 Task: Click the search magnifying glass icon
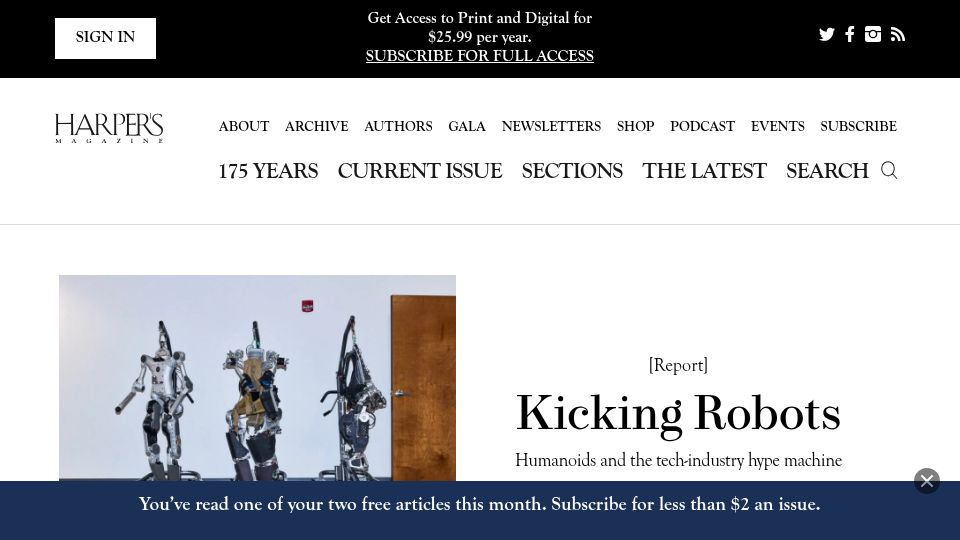click(889, 170)
